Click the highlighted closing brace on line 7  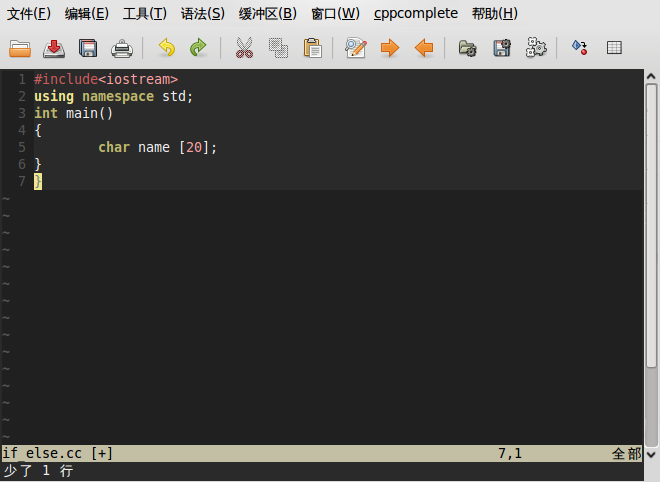[x=38, y=181]
